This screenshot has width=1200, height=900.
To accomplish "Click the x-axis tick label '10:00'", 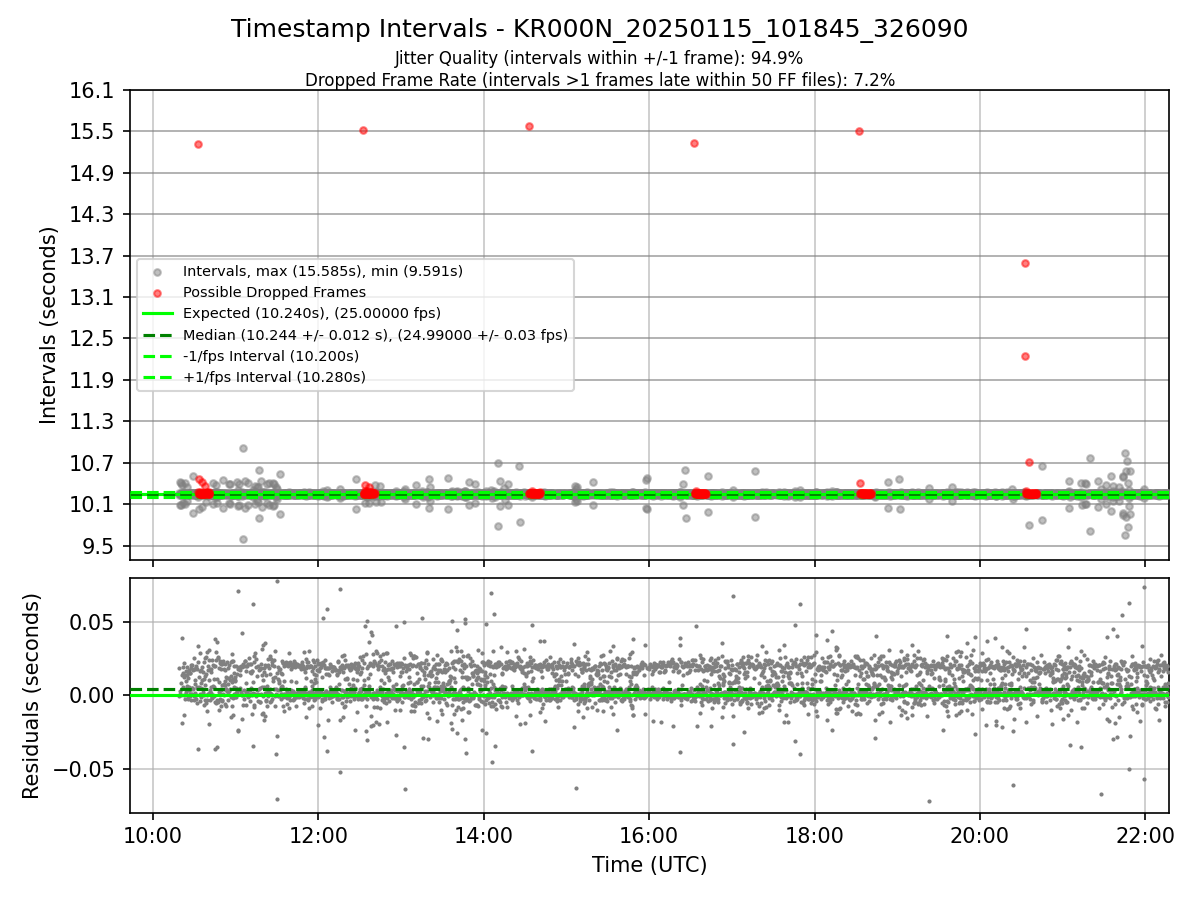I will pyautogui.click(x=153, y=835).
